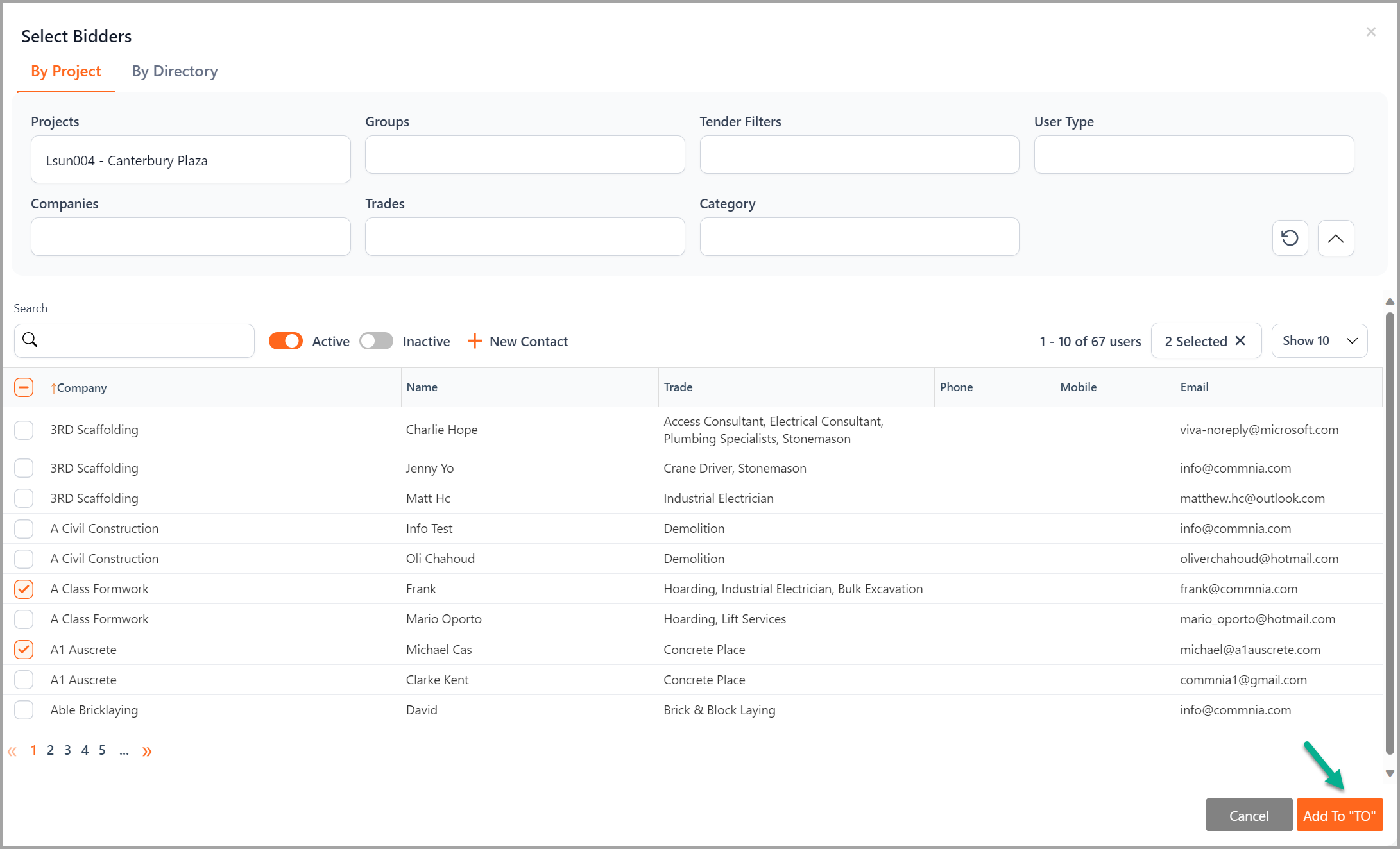Sort by Company column arrow
1400x849 pixels.
(54, 388)
